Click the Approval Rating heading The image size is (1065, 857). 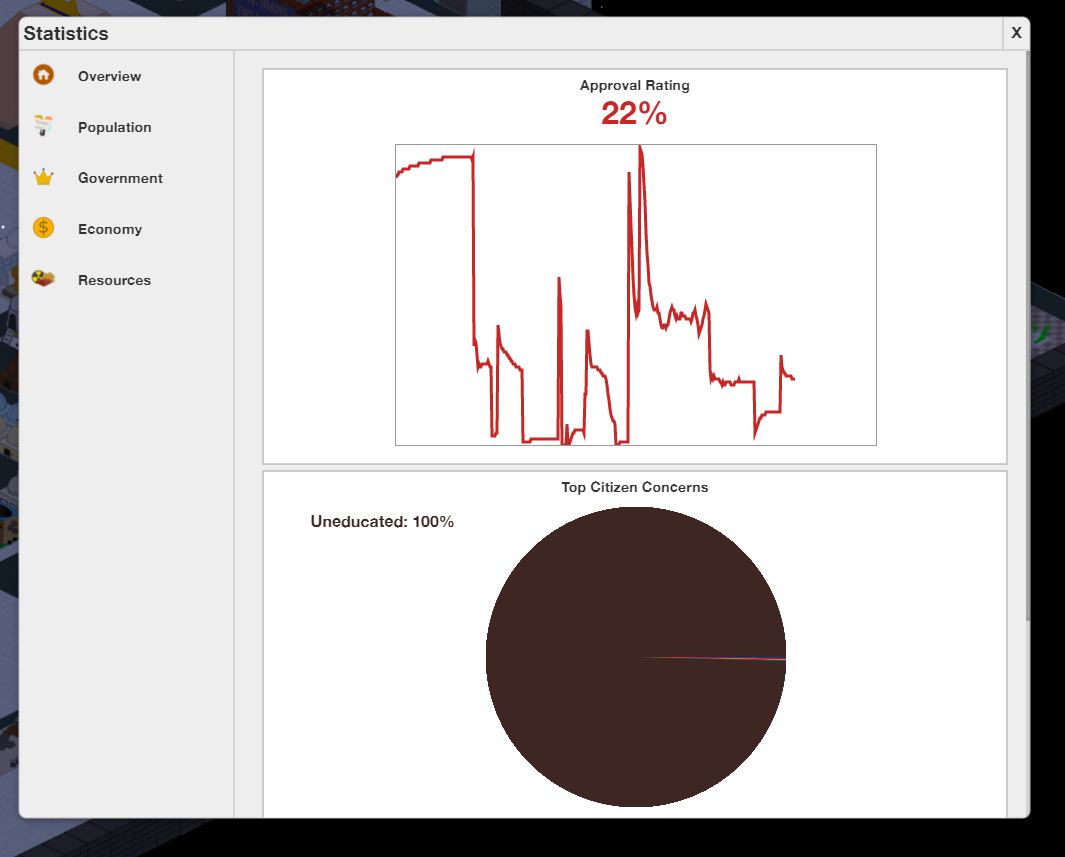click(634, 86)
